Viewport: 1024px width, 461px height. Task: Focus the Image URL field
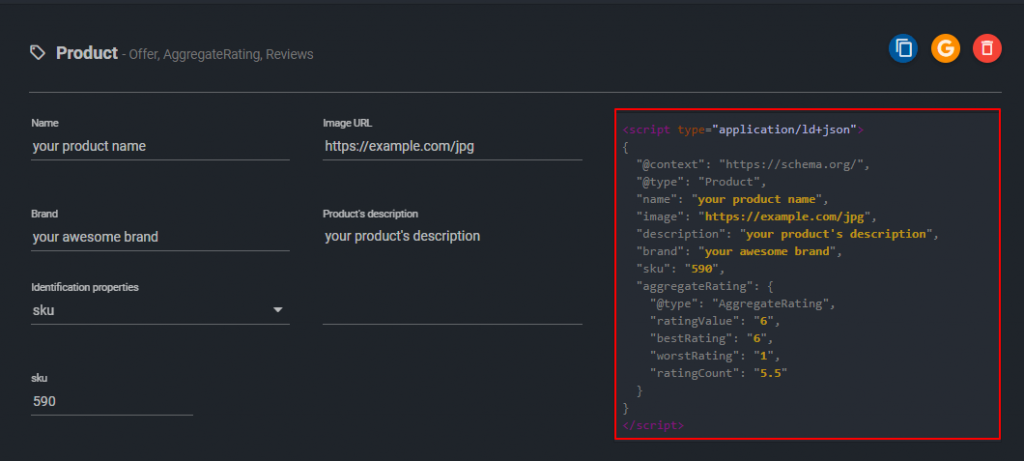[452, 146]
